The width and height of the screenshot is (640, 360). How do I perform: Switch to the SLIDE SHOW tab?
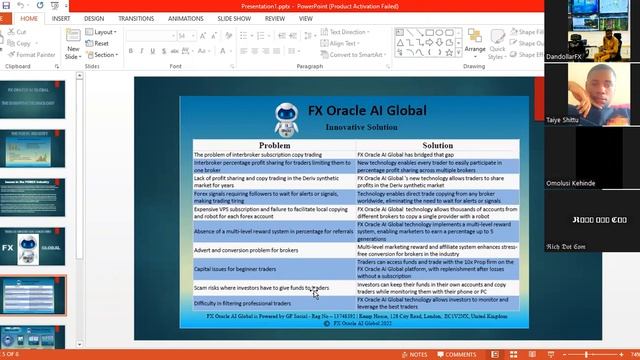[x=234, y=18]
